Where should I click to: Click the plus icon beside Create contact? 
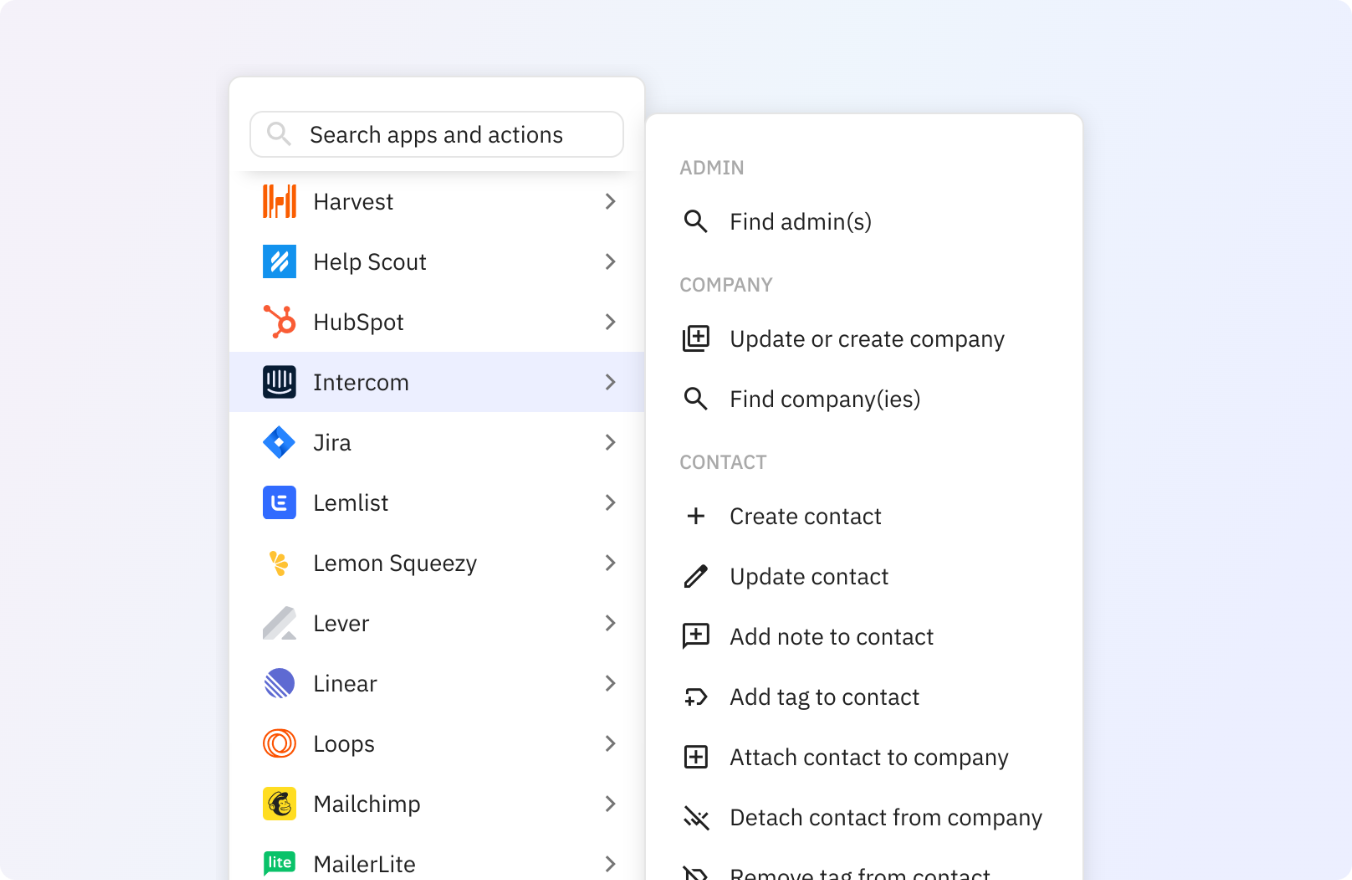(x=695, y=516)
